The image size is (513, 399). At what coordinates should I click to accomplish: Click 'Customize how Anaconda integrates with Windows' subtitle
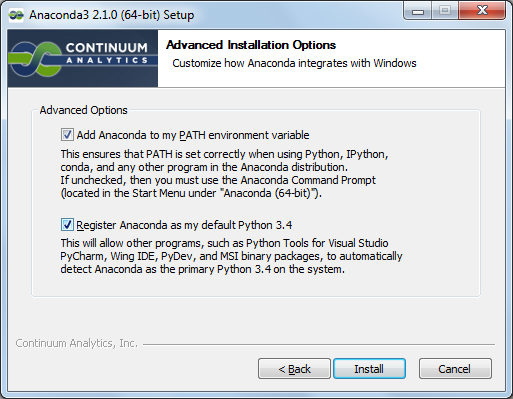pos(294,63)
